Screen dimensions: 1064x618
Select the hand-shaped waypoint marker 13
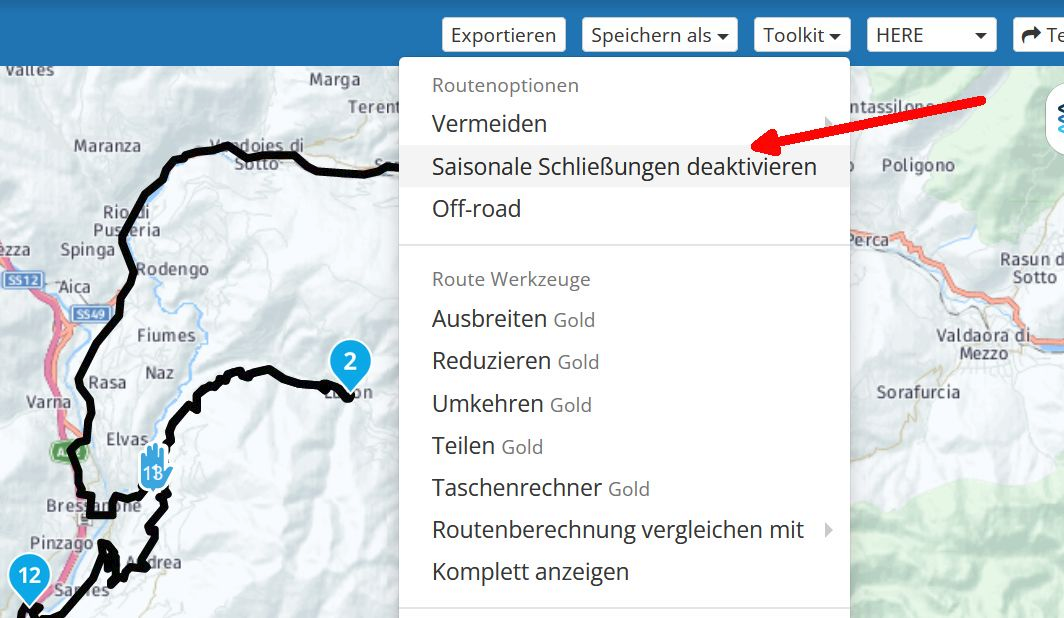coord(155,467)
